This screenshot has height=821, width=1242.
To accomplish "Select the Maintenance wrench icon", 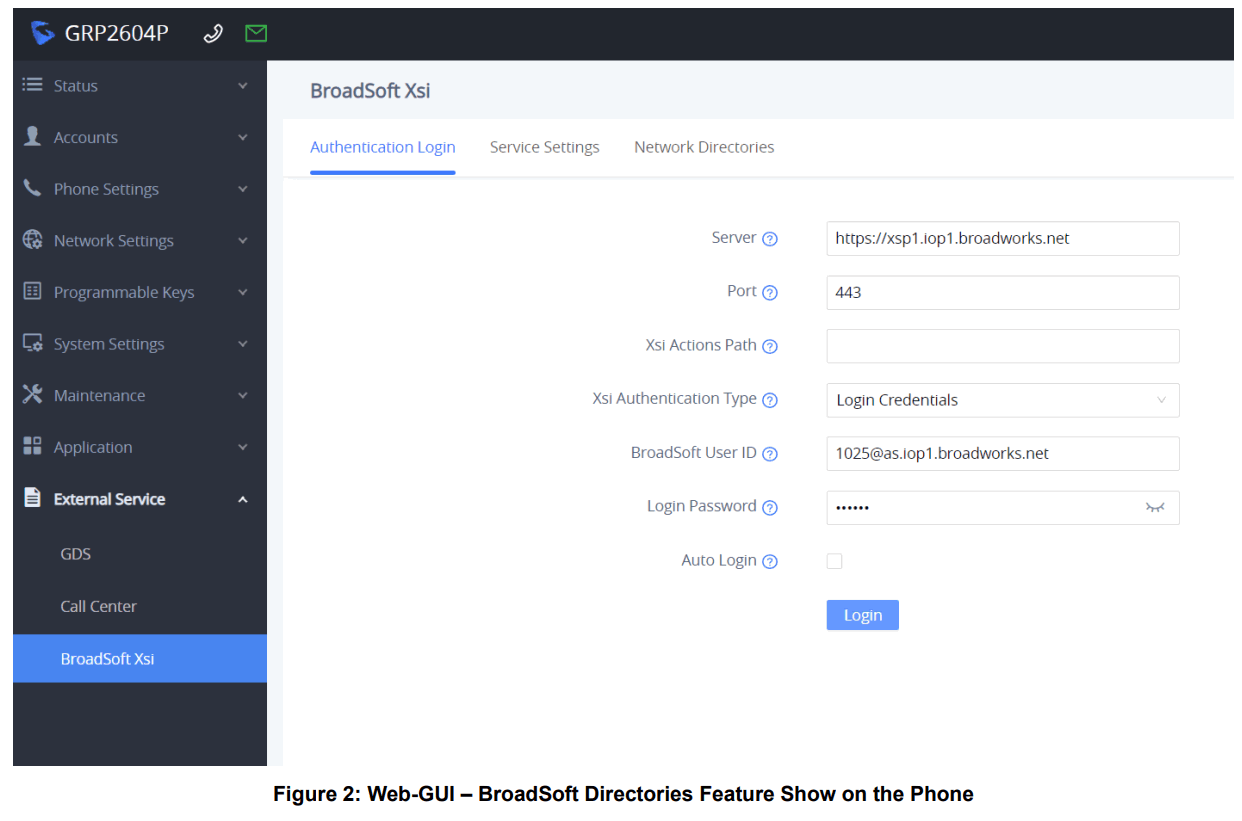I will [x=33, y=395].
